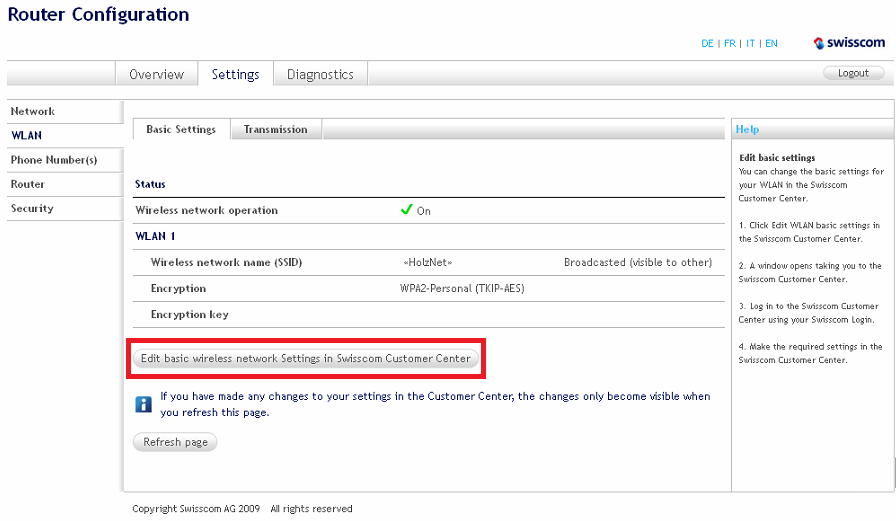Click Edit basic wireless network Settings button

306,358
